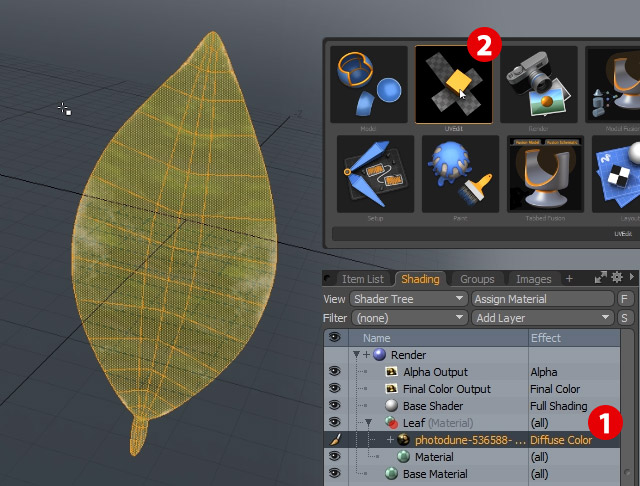Open the Filter (none) dropdown
This screenshot has width=640, height=486.
coord(409,318)
